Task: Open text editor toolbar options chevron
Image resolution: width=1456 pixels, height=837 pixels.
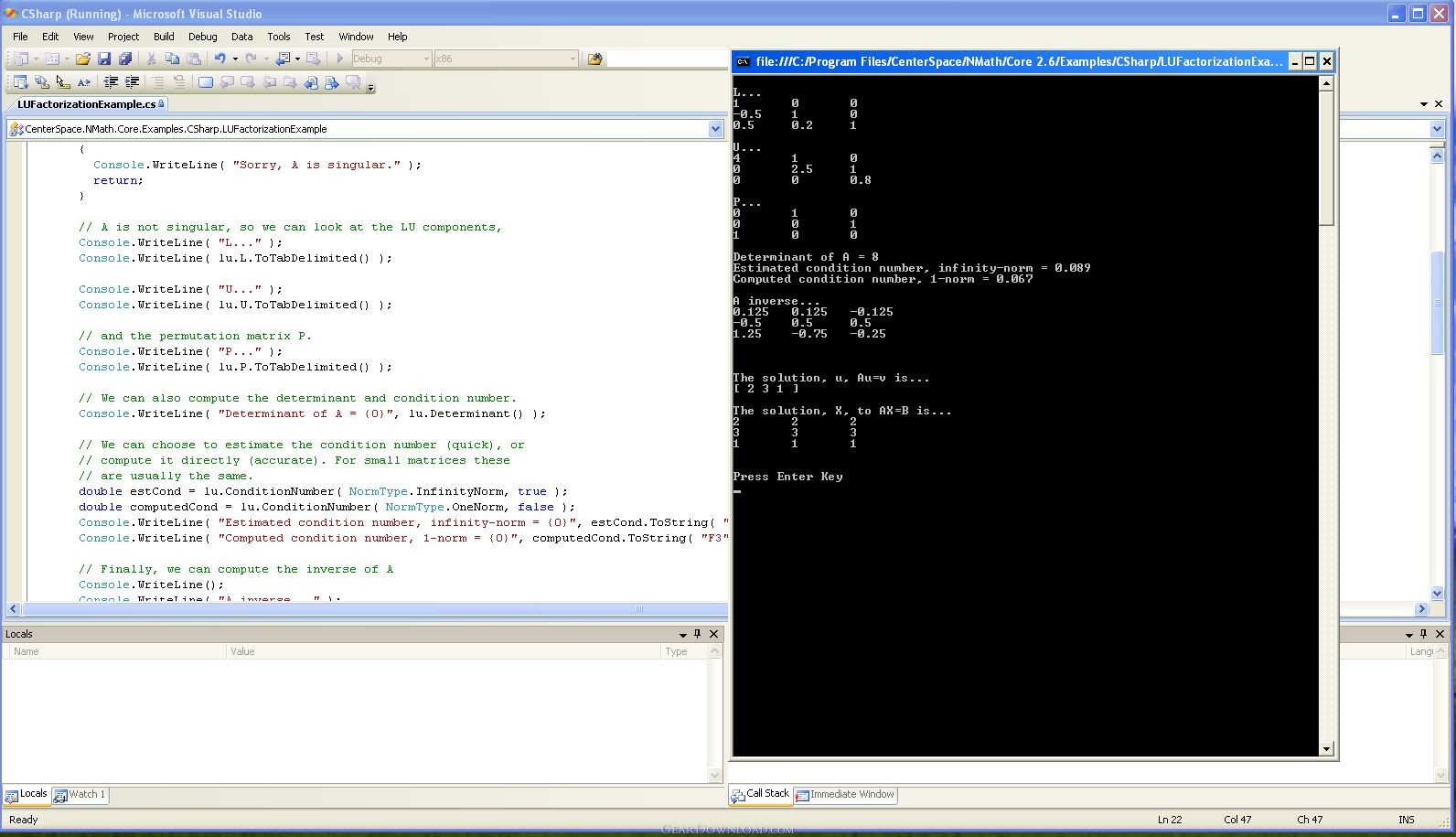Action: [x=370, y=88]
